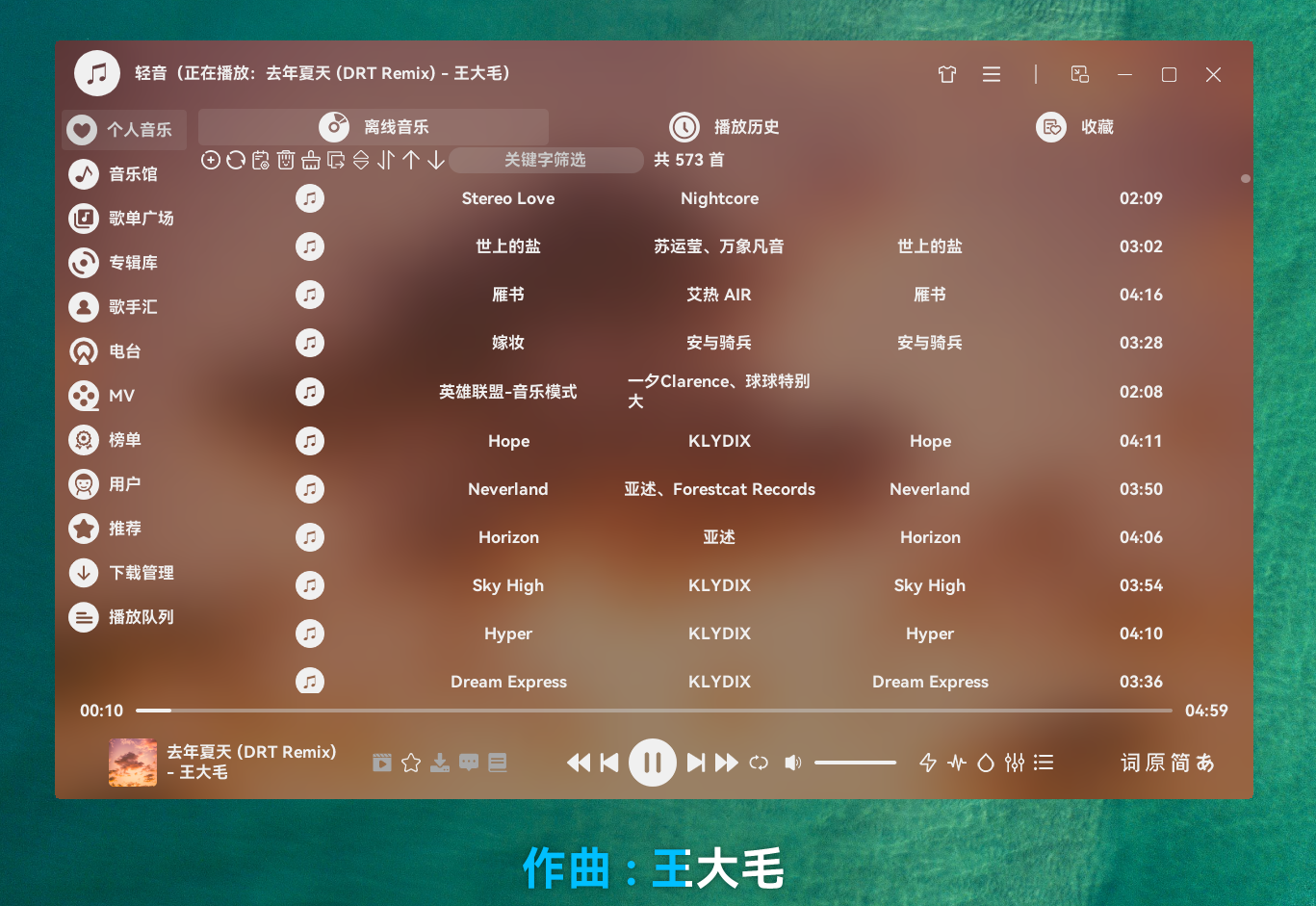
Task: Open comments speech bubble icon
Action: 469,763
